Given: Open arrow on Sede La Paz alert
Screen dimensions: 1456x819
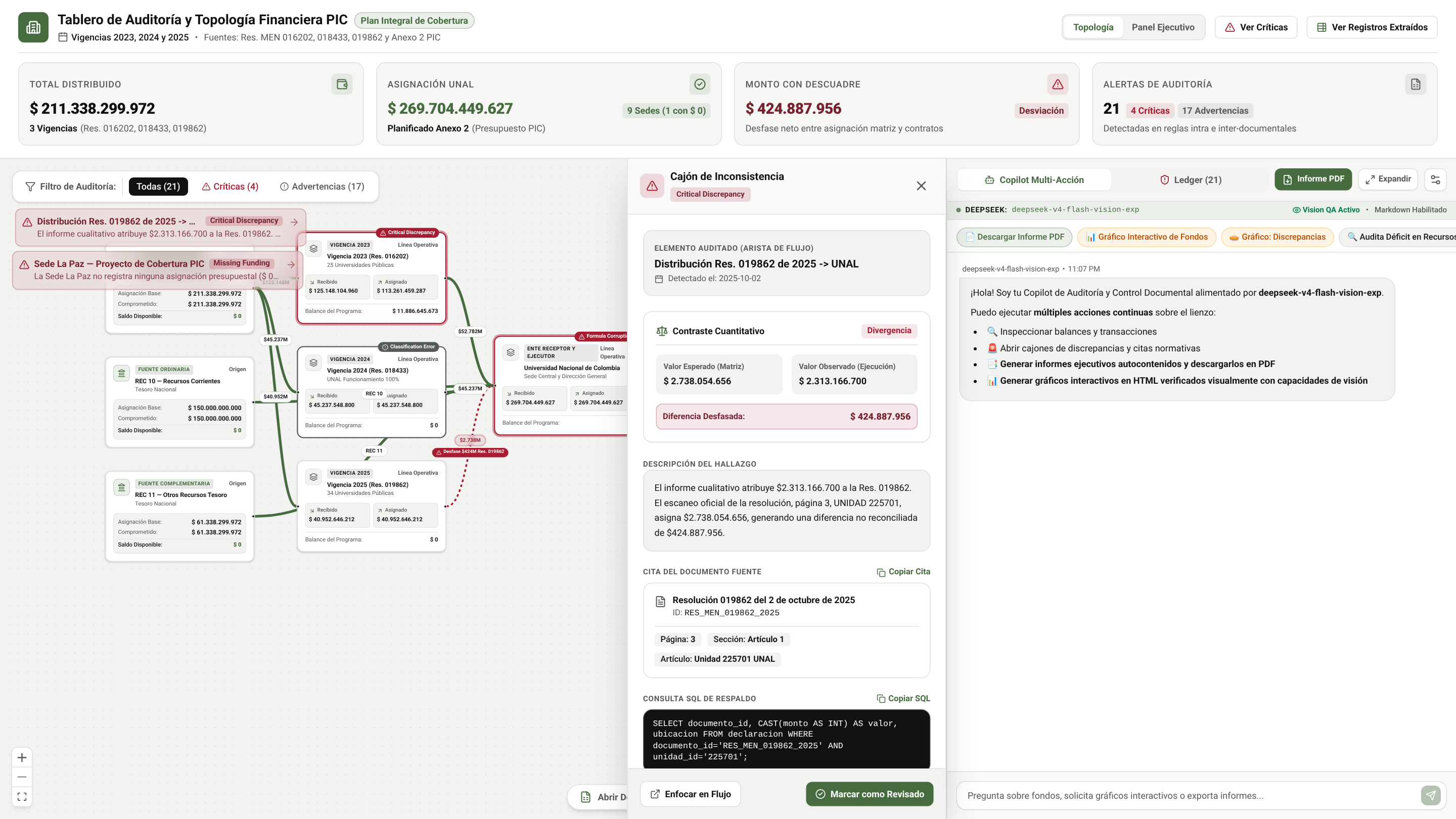Looking at the screenshot, I should tap(291, 264).
